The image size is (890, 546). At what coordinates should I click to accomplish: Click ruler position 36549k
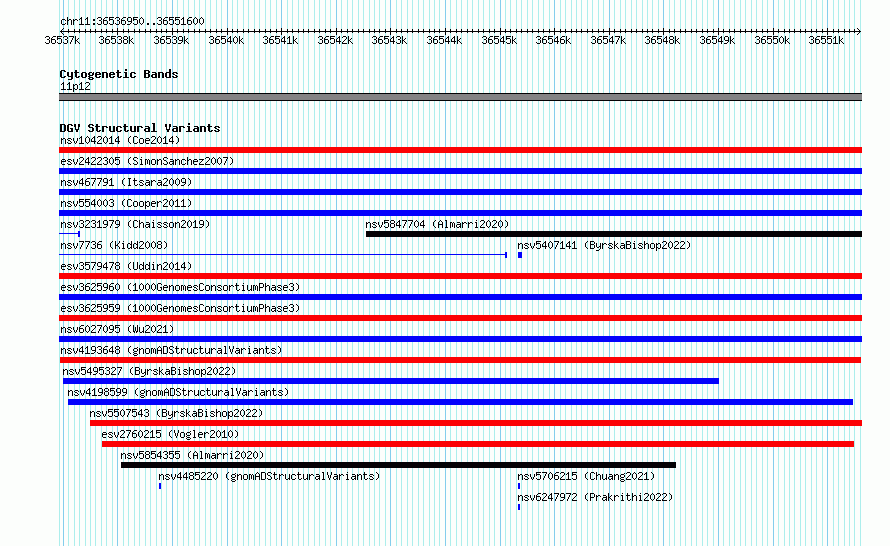pyautogui.click(x=717, y=40)
